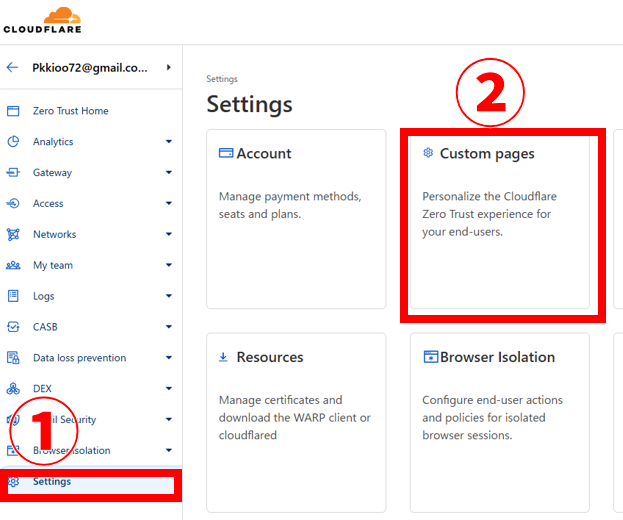This screenshot has width=623, height=520.
Task: Click the Zero Trust Home icon
Action: 13,111
